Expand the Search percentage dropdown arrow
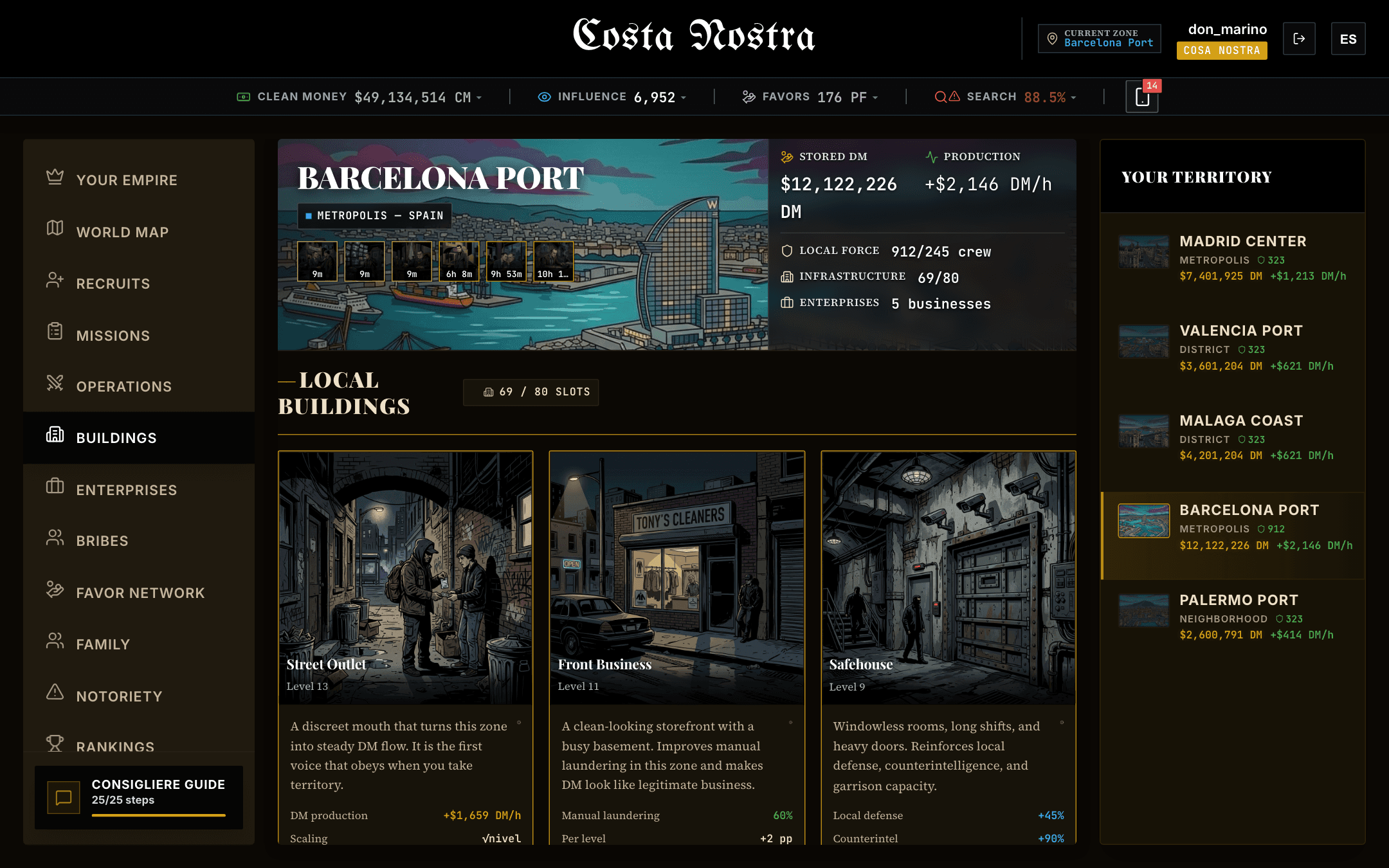Image resolution: width=1389 pixels, height=868 pixels. 1073,98
